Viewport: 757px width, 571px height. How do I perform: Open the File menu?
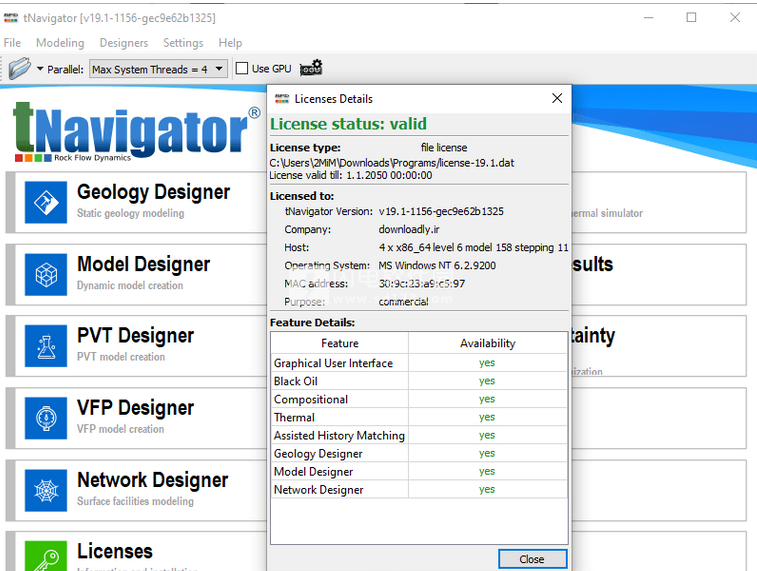[12, 43]
